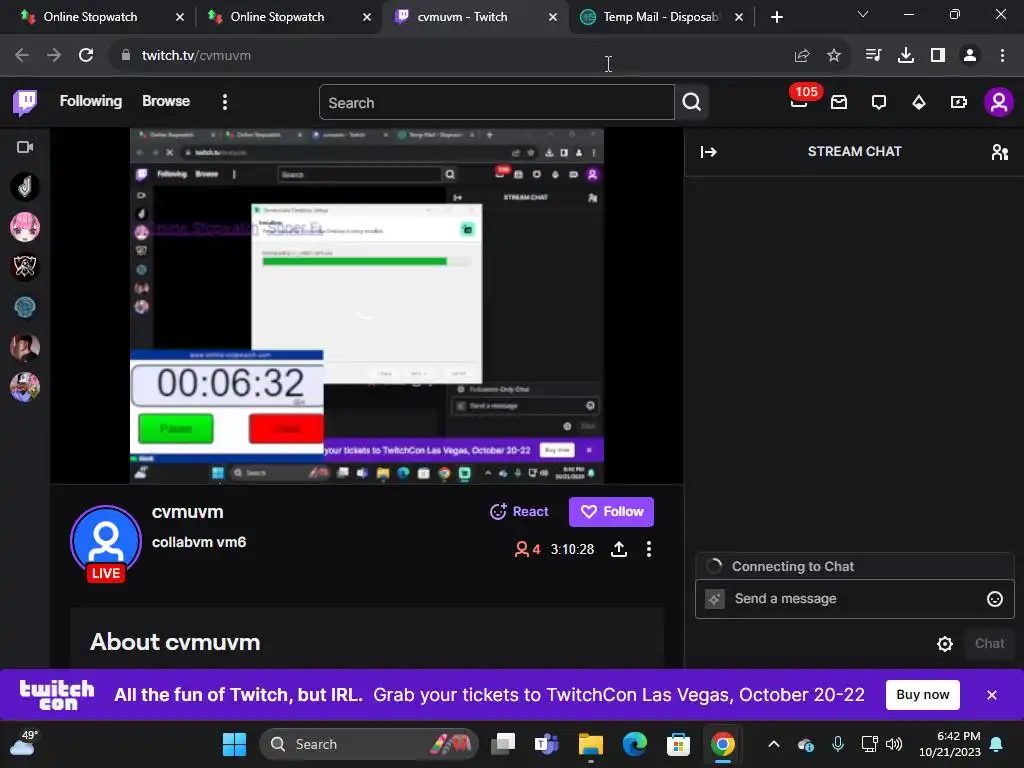Open Microsoft Edge from the taskbar
The width and height of the screenshot is (1024, 768).
(x=634, y=744)
